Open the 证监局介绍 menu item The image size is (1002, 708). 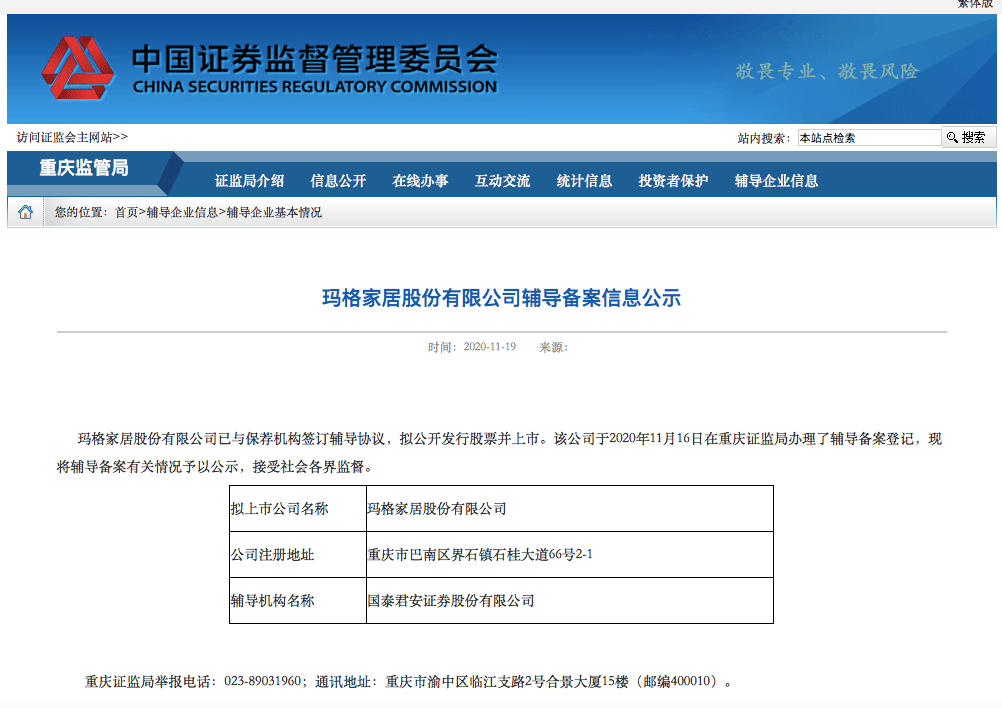click(x=249, y=181)
